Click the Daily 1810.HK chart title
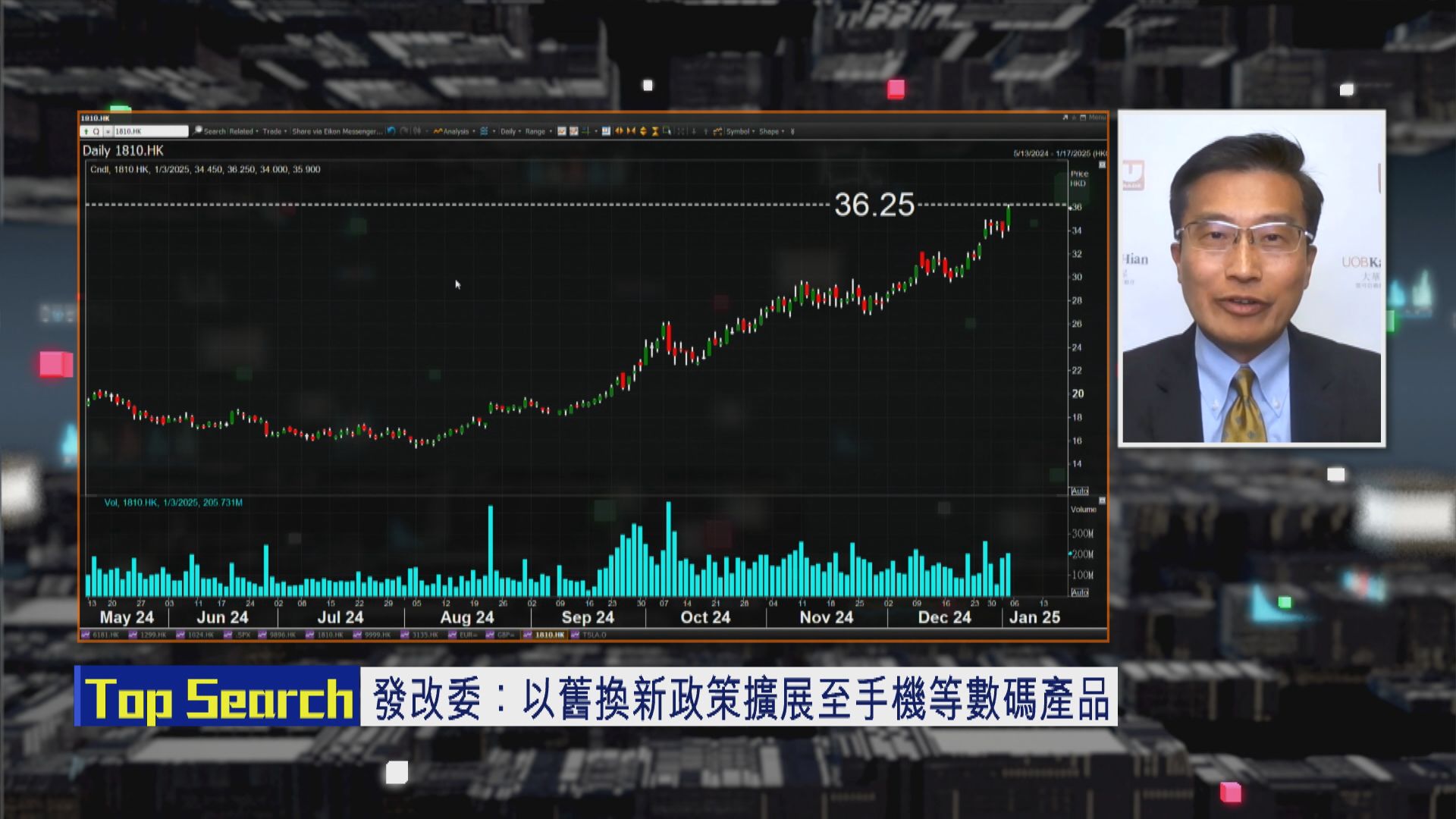 [123, 150]
